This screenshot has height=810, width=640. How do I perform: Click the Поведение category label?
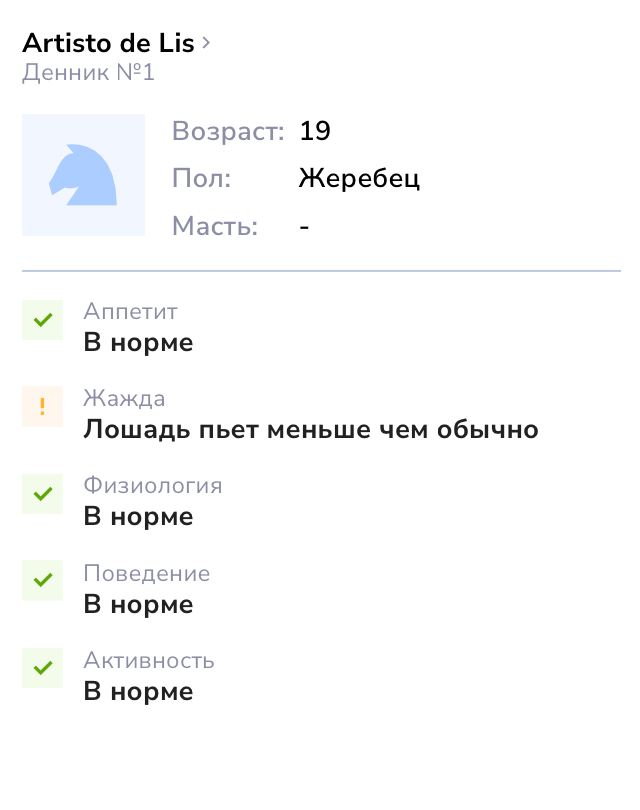point(147,573)
